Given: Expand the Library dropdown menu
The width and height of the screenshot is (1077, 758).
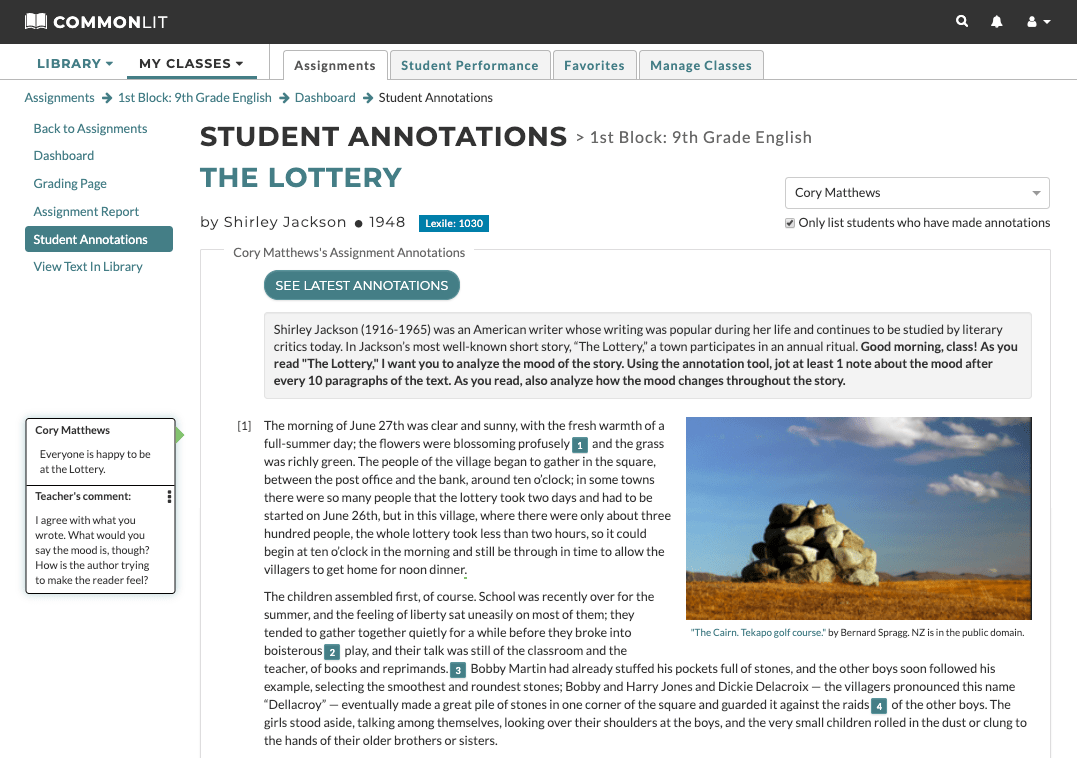Looking at the screenshot, I should [x=75, y=64].
